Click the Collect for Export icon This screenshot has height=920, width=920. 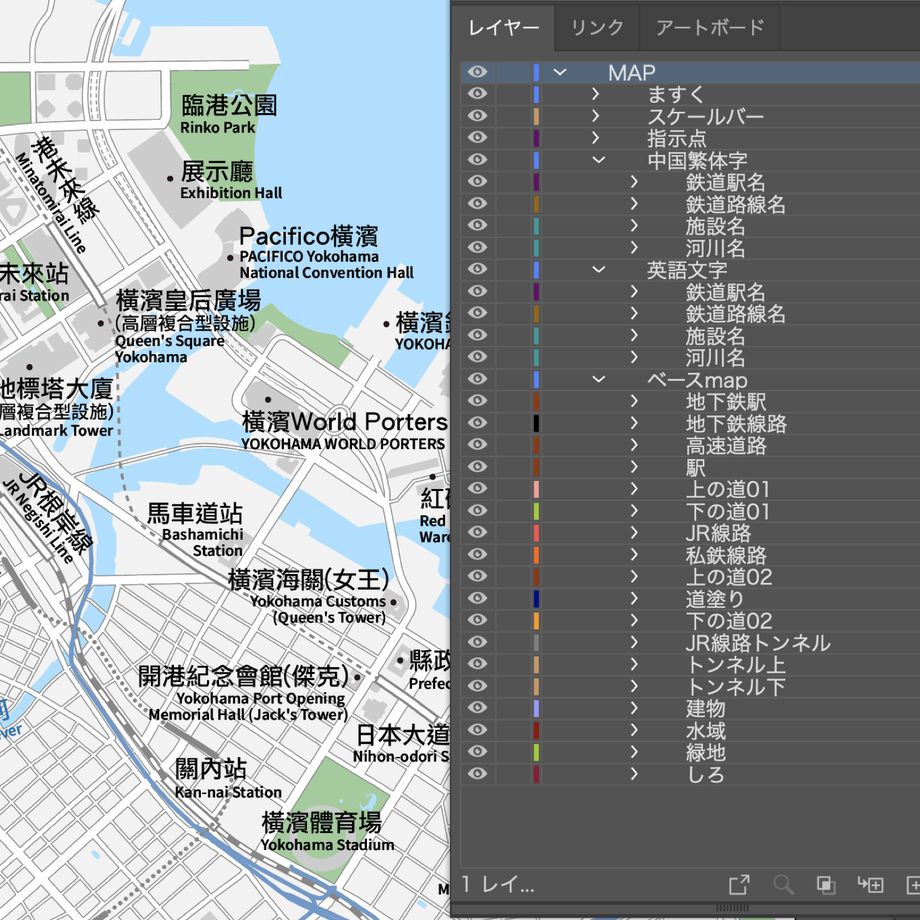[739, 884]
